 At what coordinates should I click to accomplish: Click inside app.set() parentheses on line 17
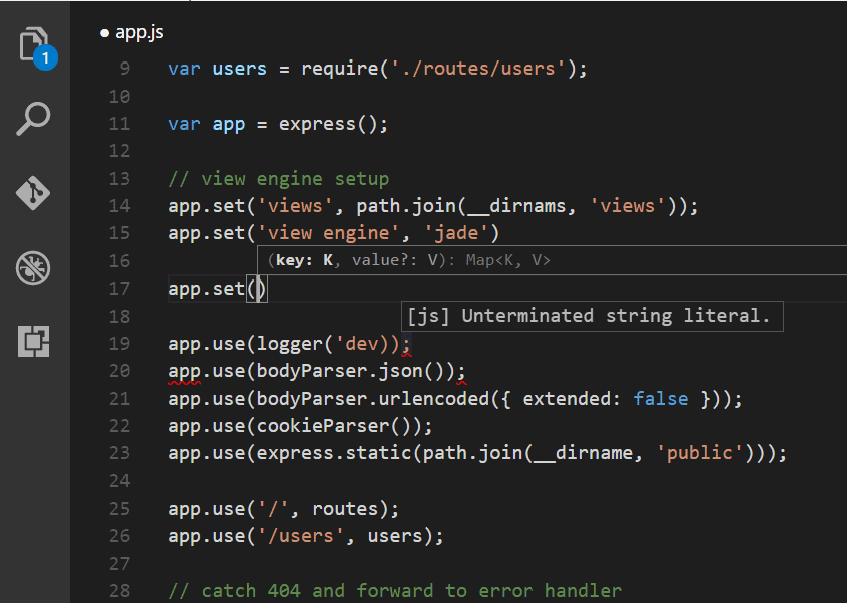(257, 289)
